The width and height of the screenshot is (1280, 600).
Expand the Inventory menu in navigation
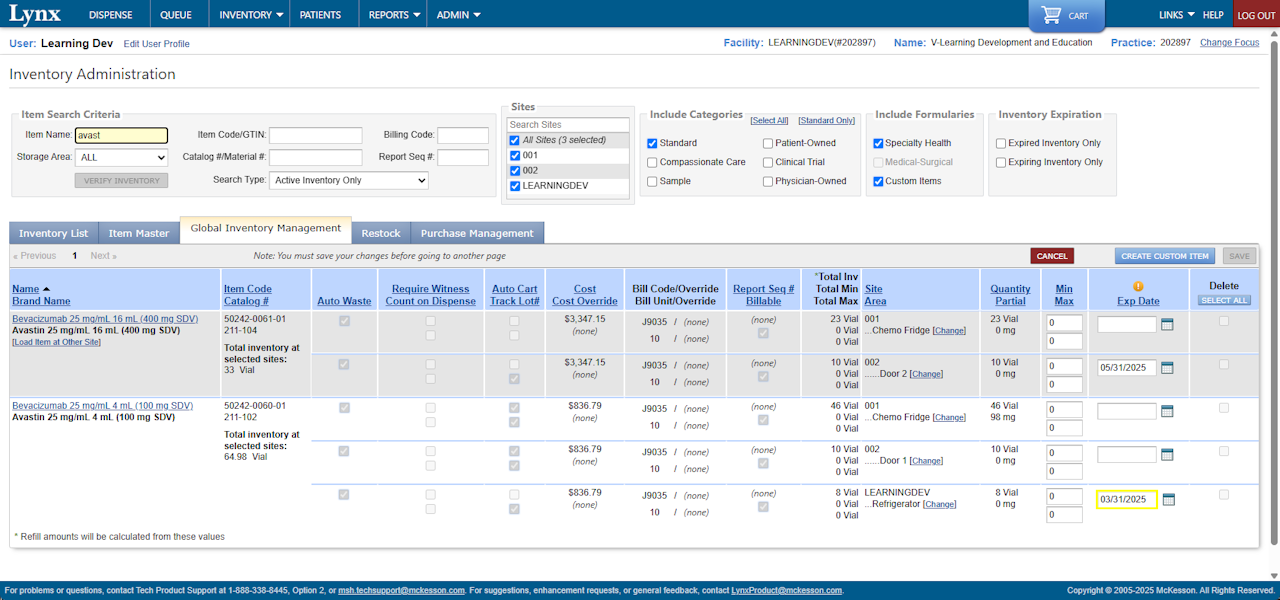tap(251, 15)
